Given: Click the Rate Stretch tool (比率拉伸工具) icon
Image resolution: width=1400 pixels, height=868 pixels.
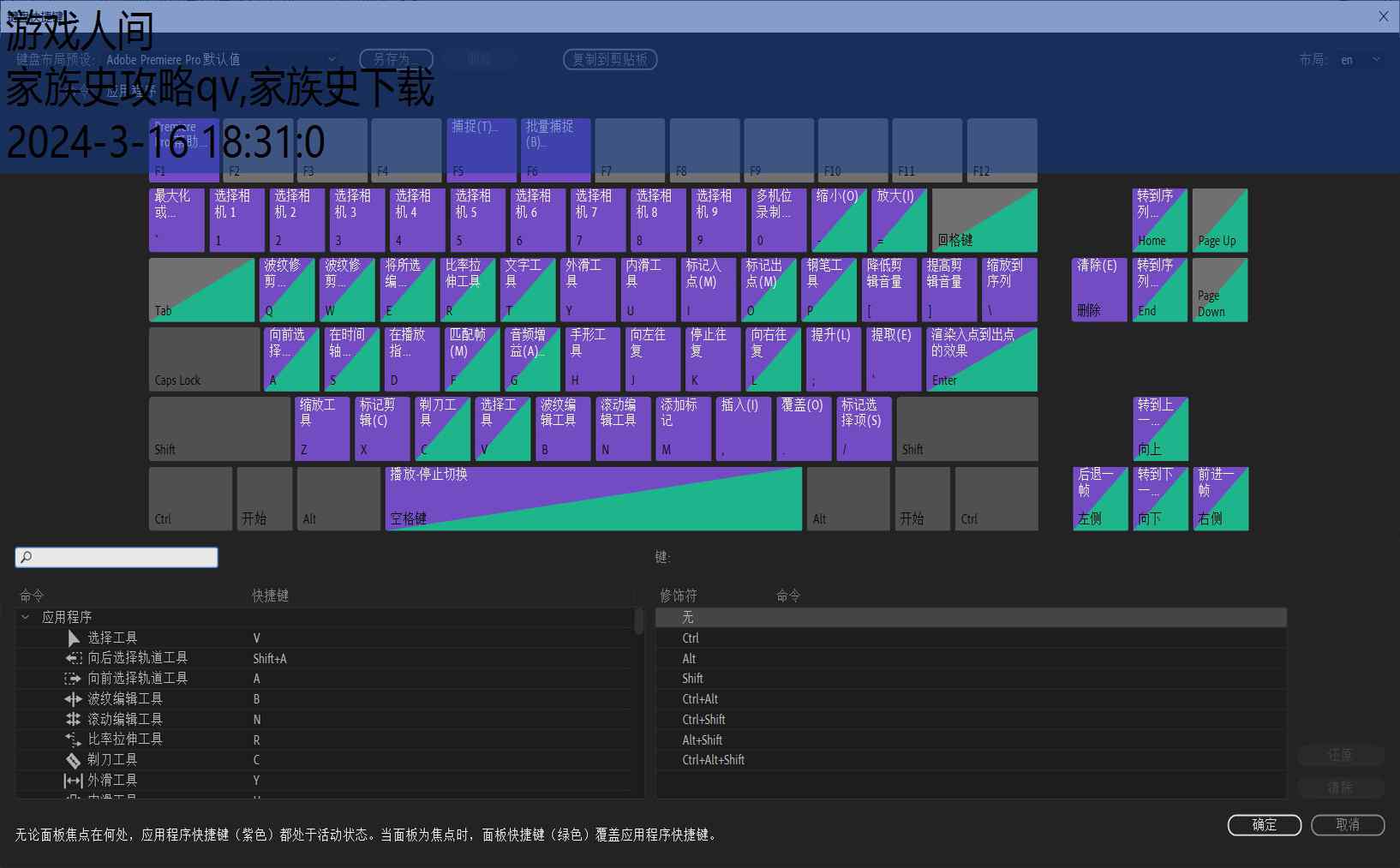Looking at the screenshot, I should pyautogui.click(x=74, y=739).
